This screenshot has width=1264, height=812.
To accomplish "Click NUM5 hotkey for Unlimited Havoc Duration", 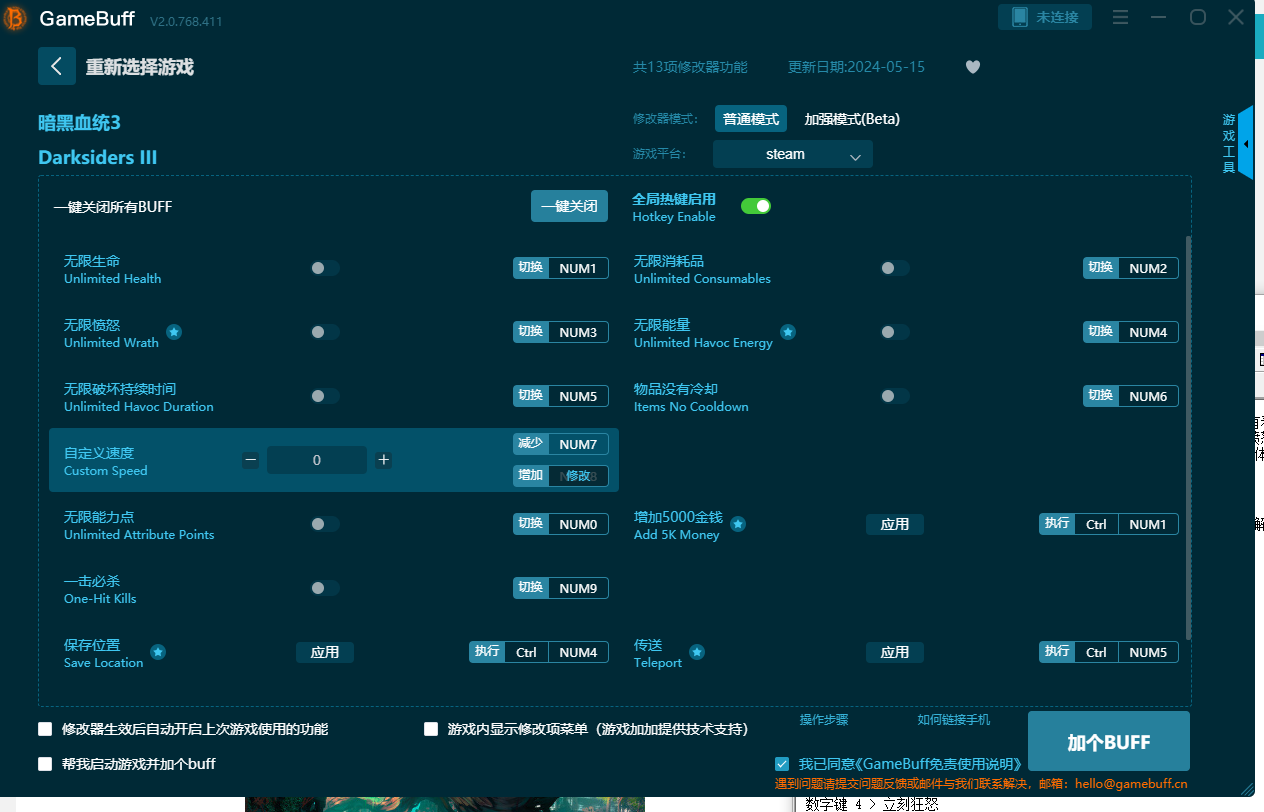I will point(578,396).
